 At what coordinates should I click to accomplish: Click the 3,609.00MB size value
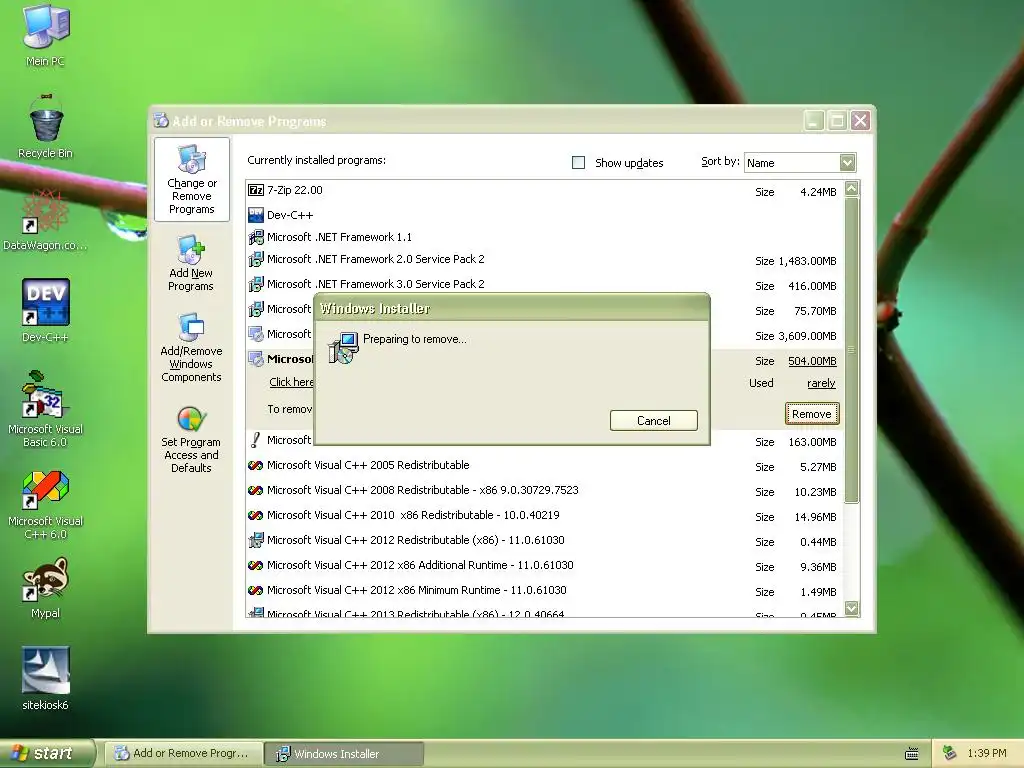point(807,336)
